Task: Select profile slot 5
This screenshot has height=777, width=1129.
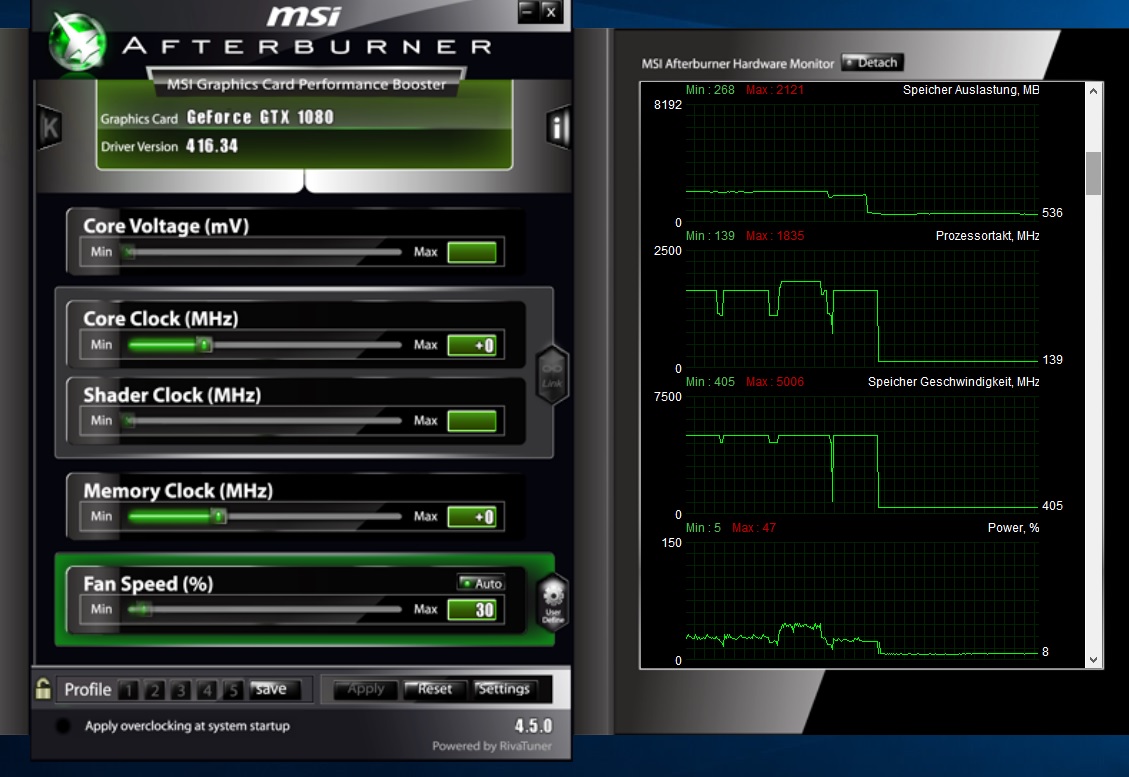Action: pos(233,690)
